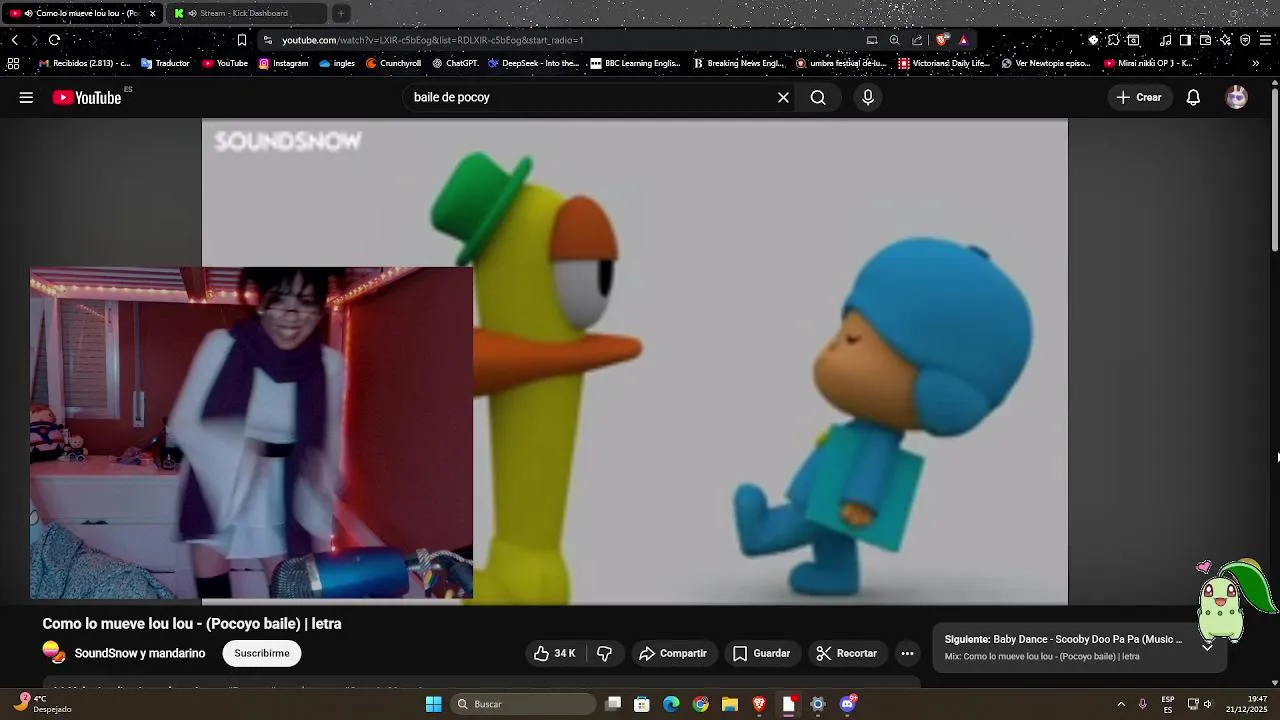
Task: Clear the search box with the X
Action: (783, 97)
